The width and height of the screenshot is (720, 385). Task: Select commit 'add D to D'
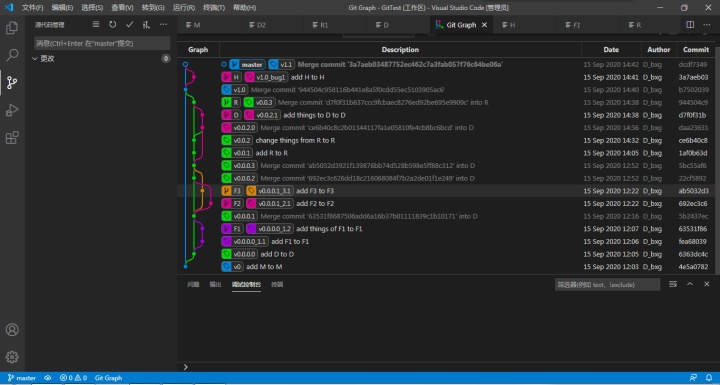tap(277, 254)
